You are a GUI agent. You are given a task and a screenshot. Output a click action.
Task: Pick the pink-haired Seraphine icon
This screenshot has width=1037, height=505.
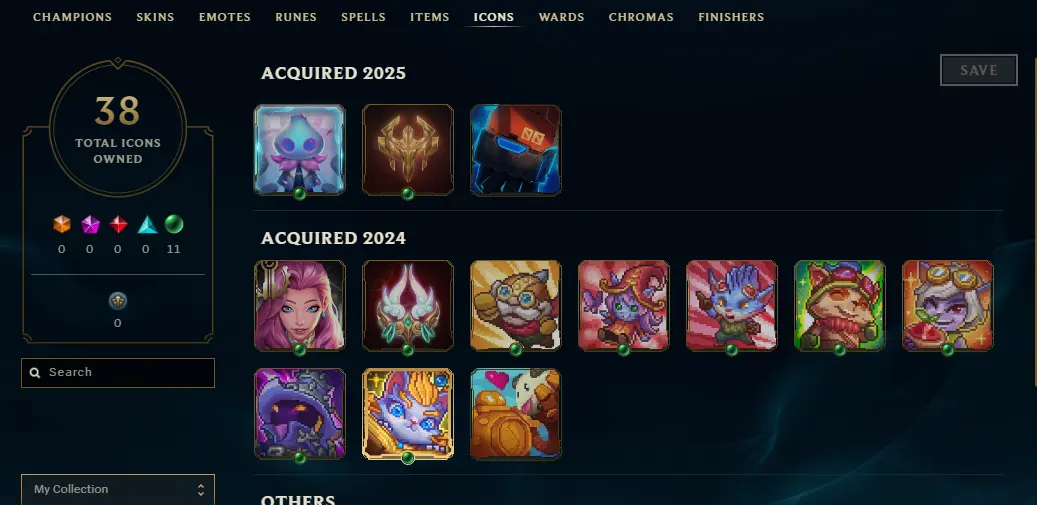click(x=300, y=305)
